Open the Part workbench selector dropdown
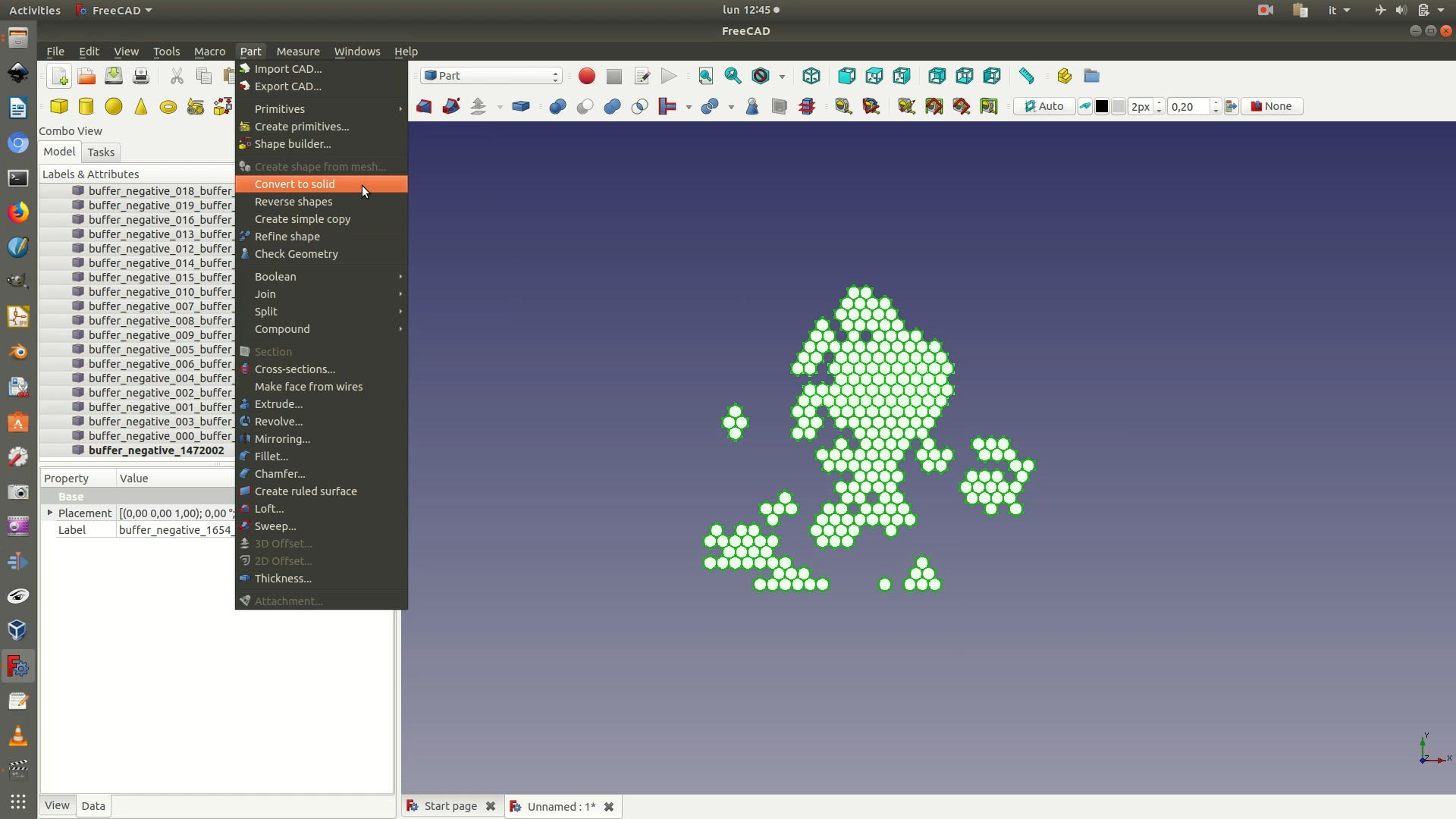This screenshot has width=1456, height=819. point(491,76)
